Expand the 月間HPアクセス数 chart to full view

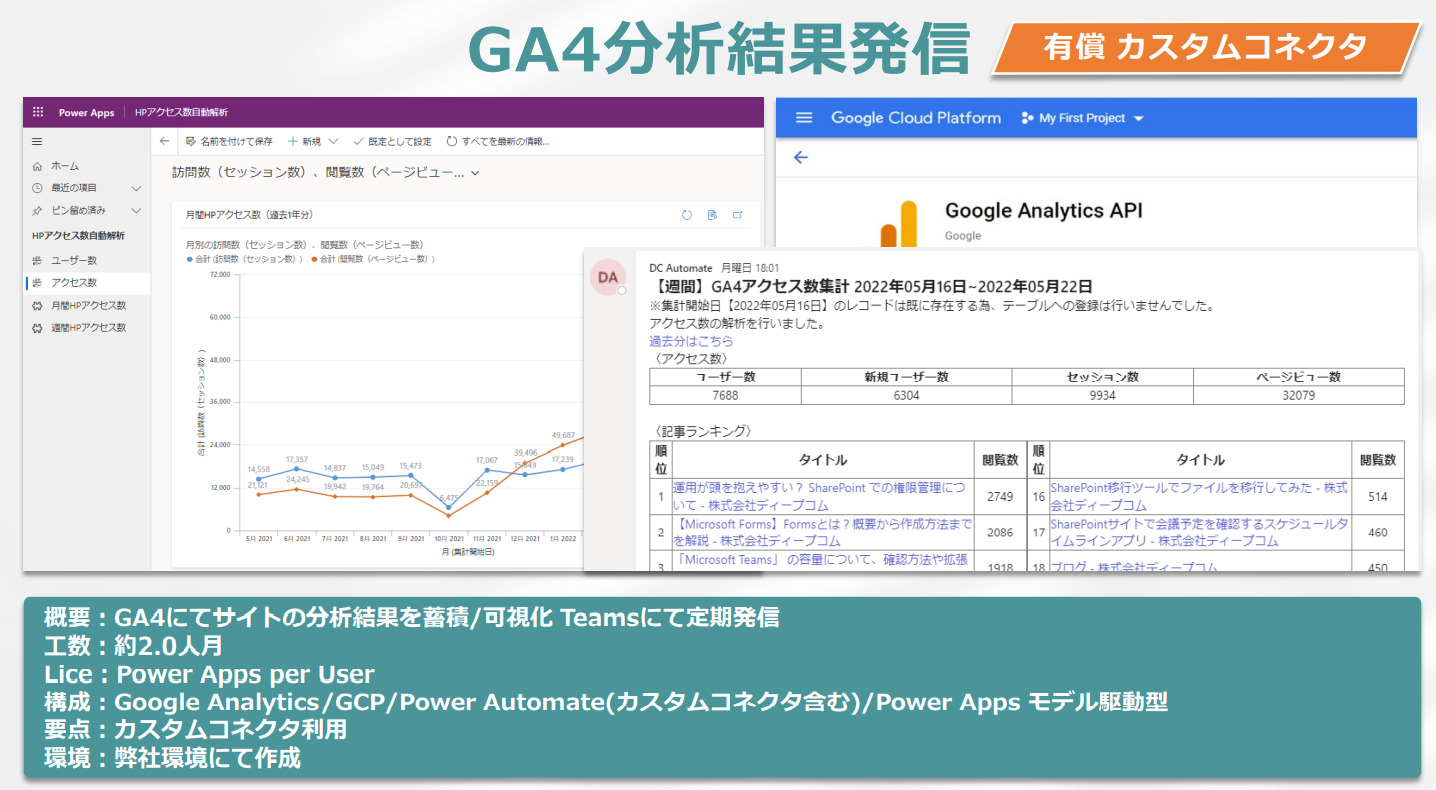point(738,215)
